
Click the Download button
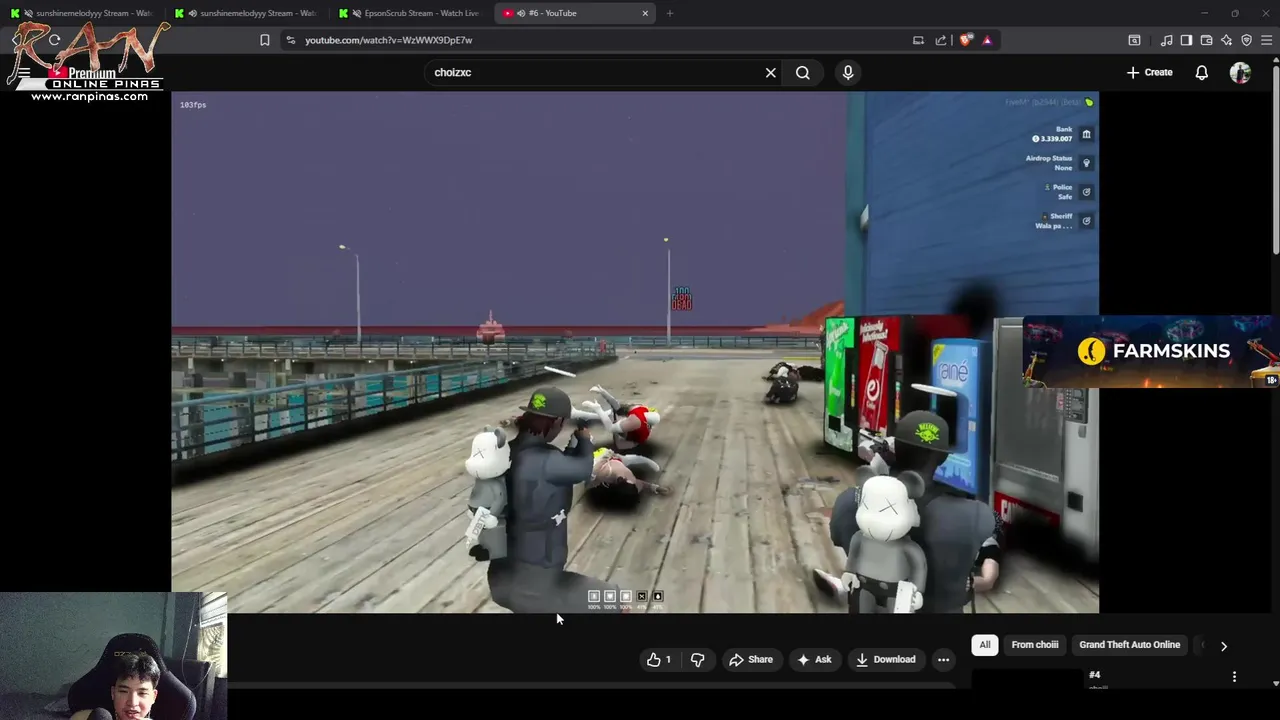886,659
